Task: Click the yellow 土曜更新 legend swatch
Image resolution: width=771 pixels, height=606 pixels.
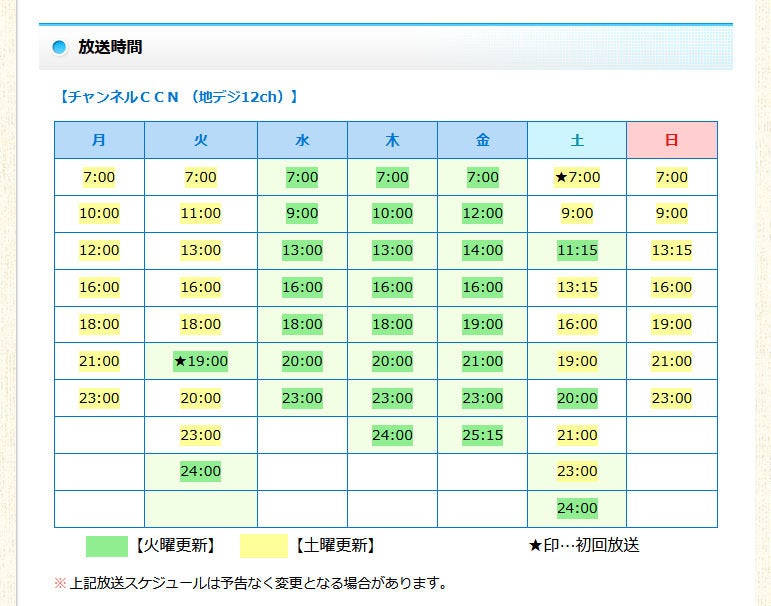Action: [264, 546]
